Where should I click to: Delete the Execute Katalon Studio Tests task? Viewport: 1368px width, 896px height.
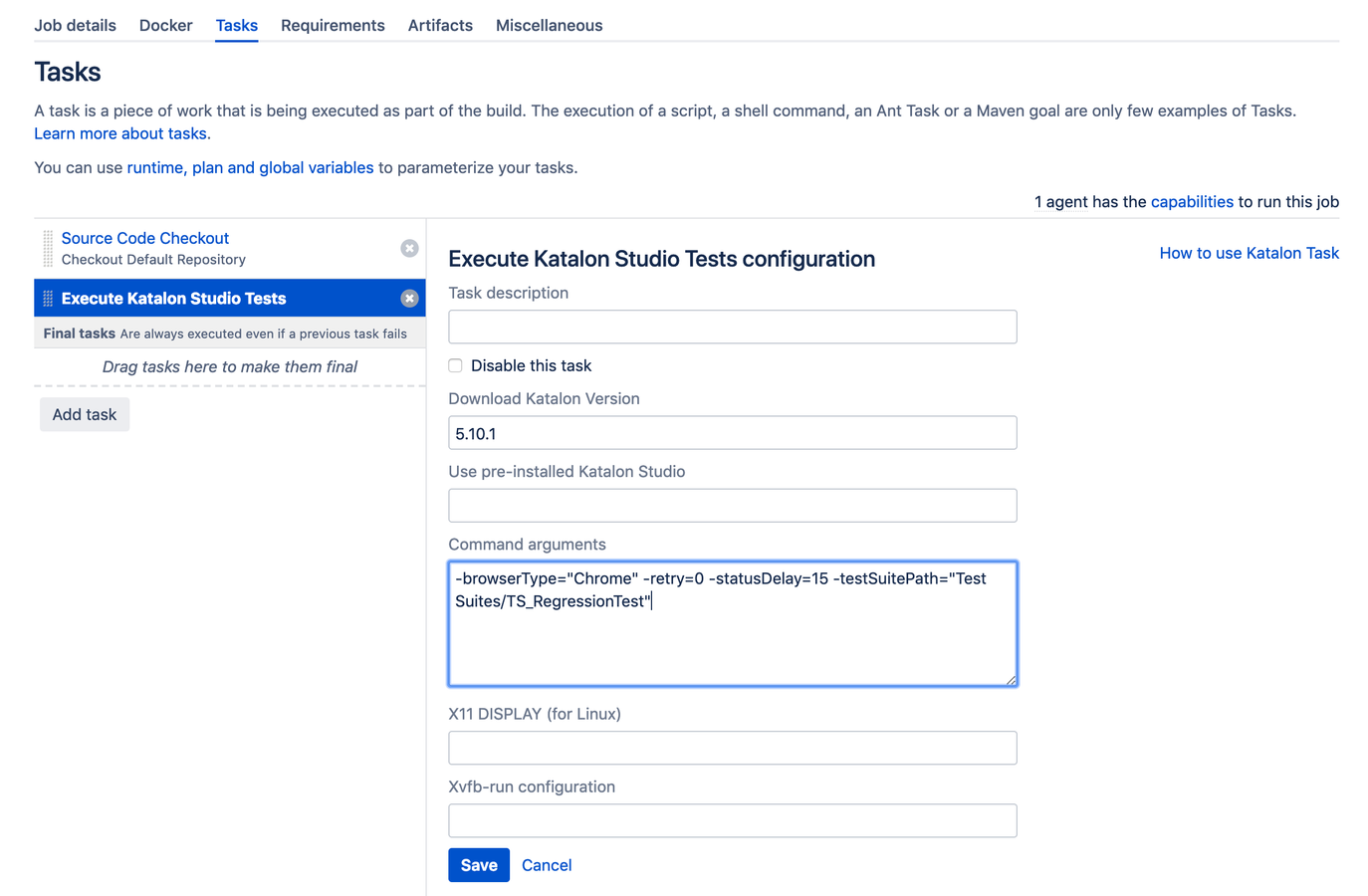pyautogui.click(x=409, y=298)
